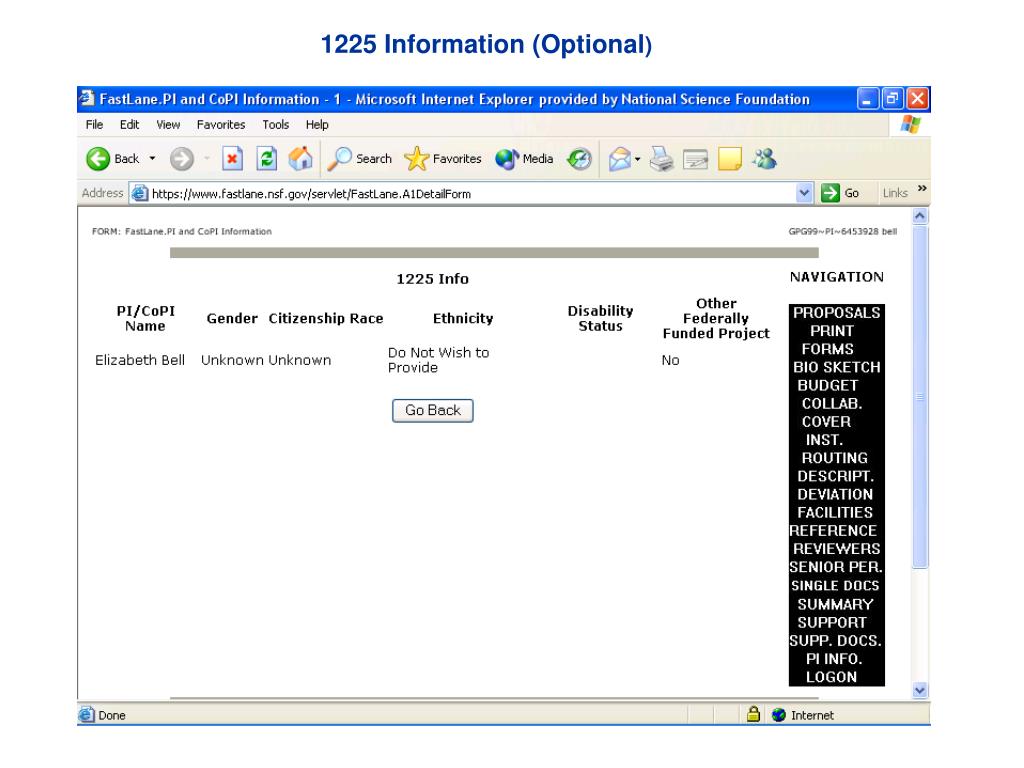The width and height of the screenshot is (1024, 768).
Task: Click the green Go button
Action: click(x=840, y=193)
